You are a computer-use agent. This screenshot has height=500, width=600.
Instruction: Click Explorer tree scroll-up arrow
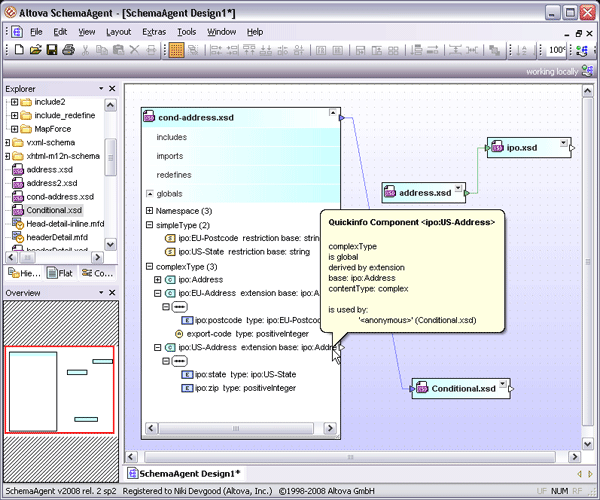click(110, 105)
